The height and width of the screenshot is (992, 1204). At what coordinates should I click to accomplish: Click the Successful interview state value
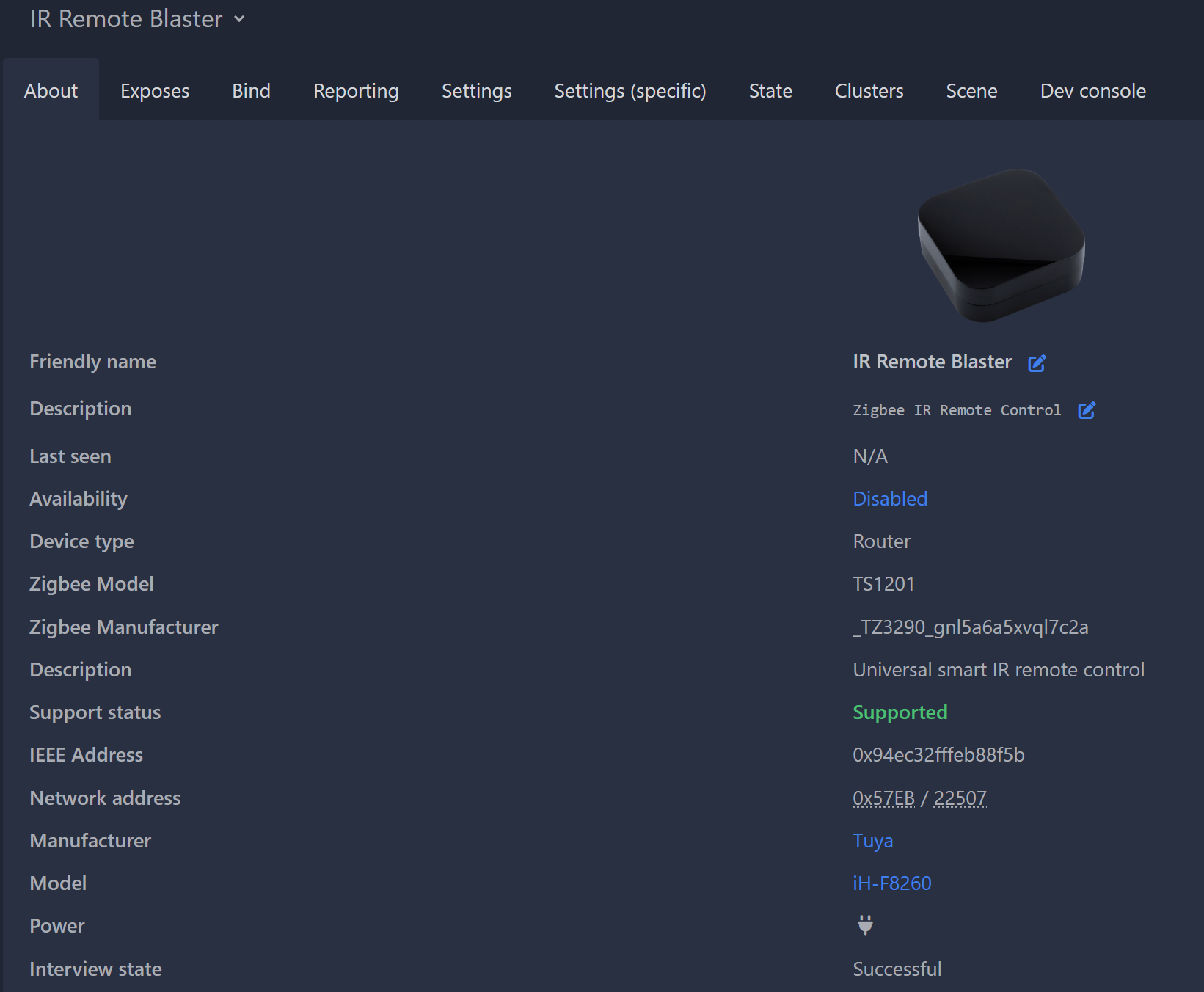pos(897,969)
